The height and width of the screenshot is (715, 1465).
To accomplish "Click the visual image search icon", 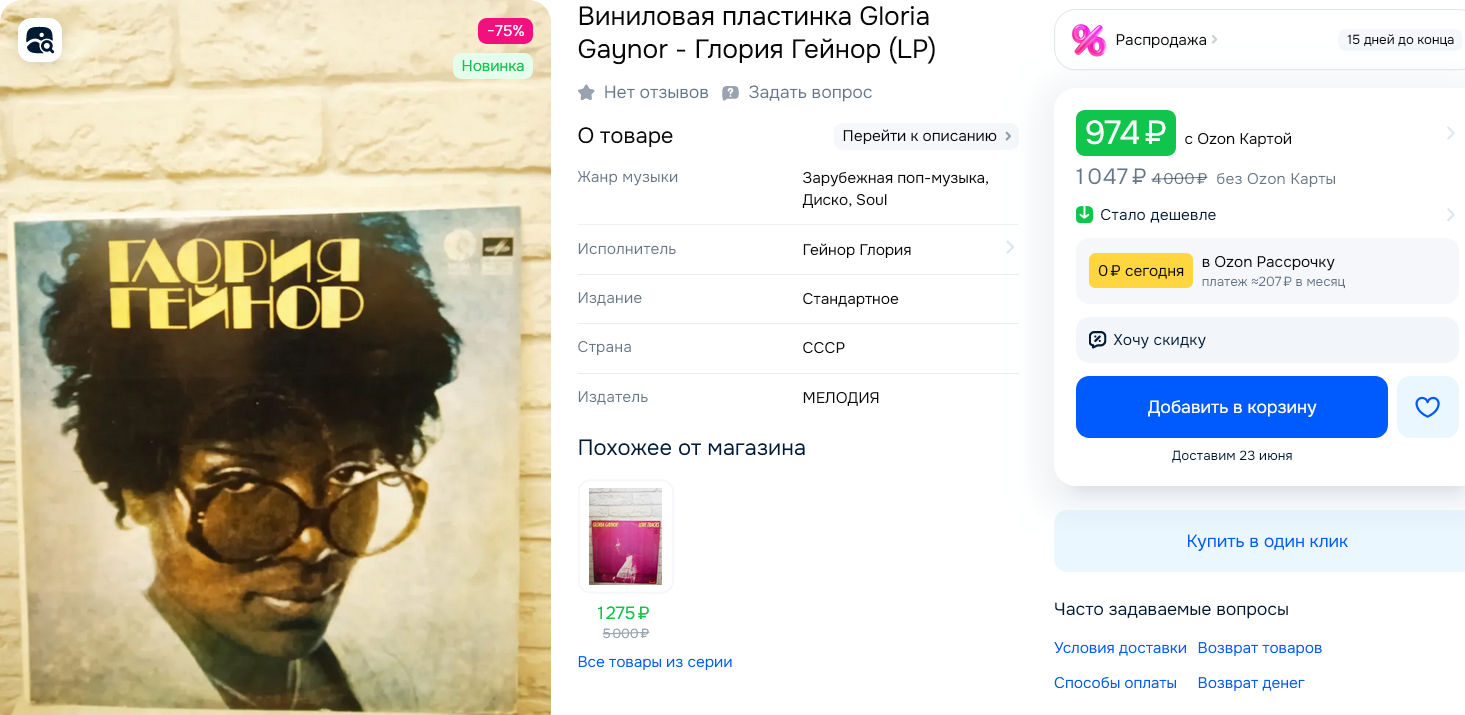I will tap(40, 40).
